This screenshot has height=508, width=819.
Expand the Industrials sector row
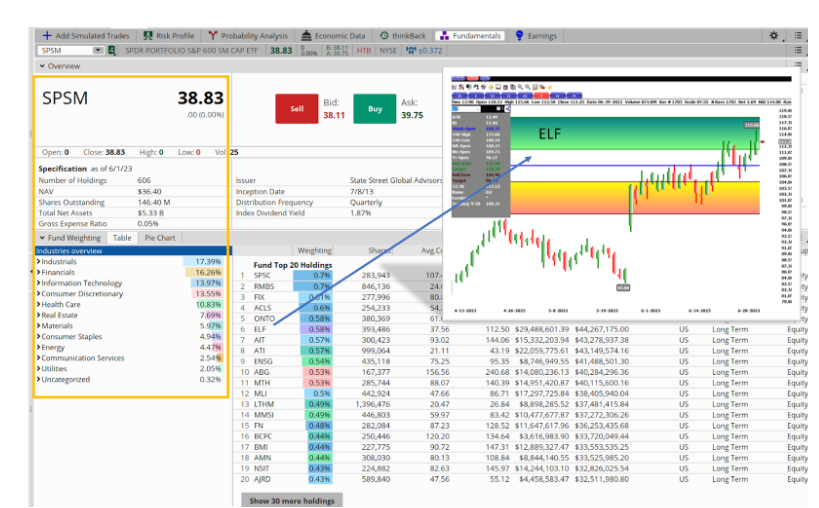pos(38,261)
